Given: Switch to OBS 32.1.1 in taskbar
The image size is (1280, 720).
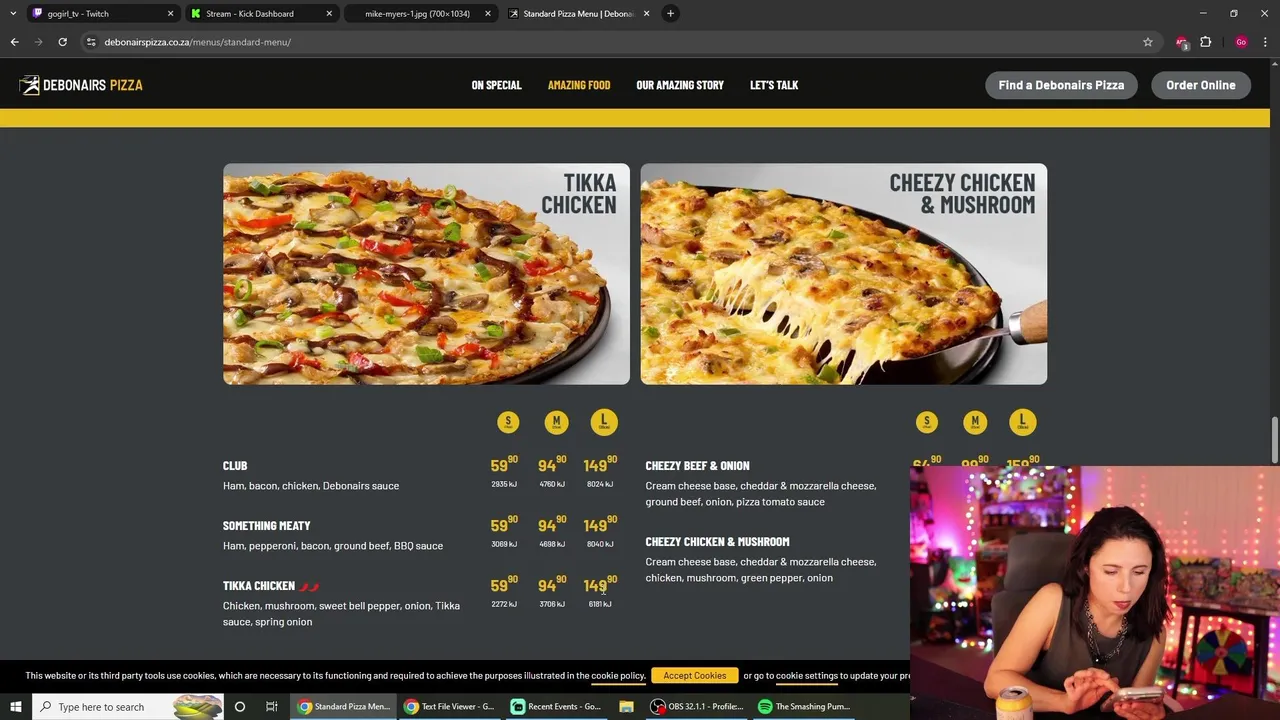Looking at the screenshot, I should click(696, 707).
